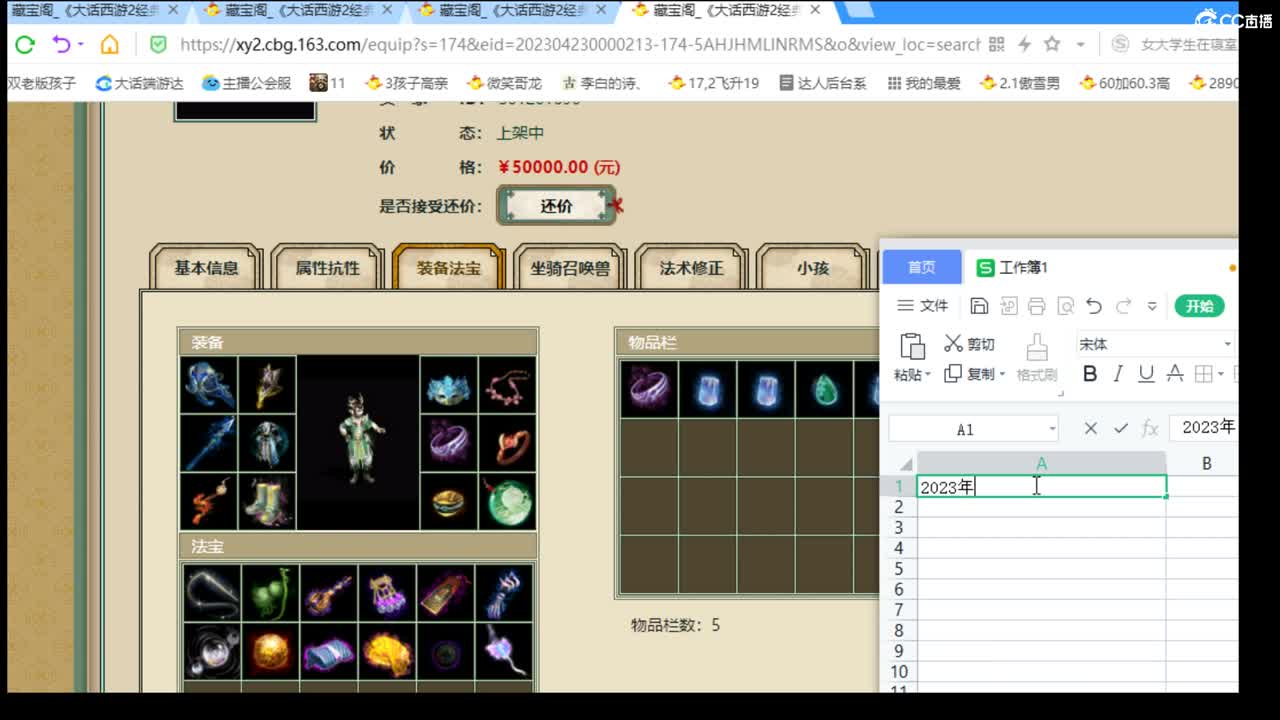The image size is (1280, 720).
Task: Open the Name Box A1 dropdown arrow
Action: pyautogui.click(x=1052, y=429)
